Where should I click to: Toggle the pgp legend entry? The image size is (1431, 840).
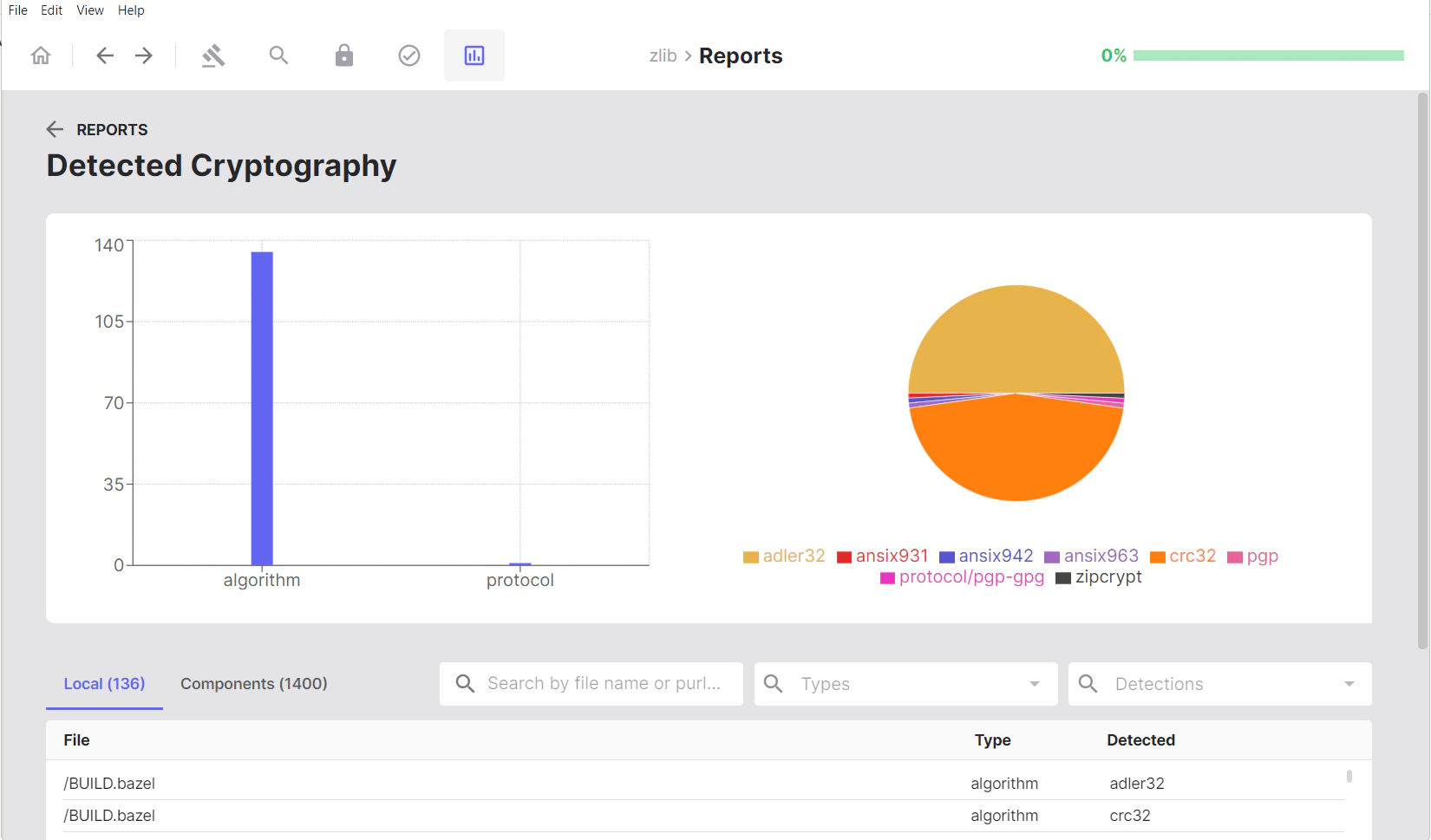[x=1253, y=557]
